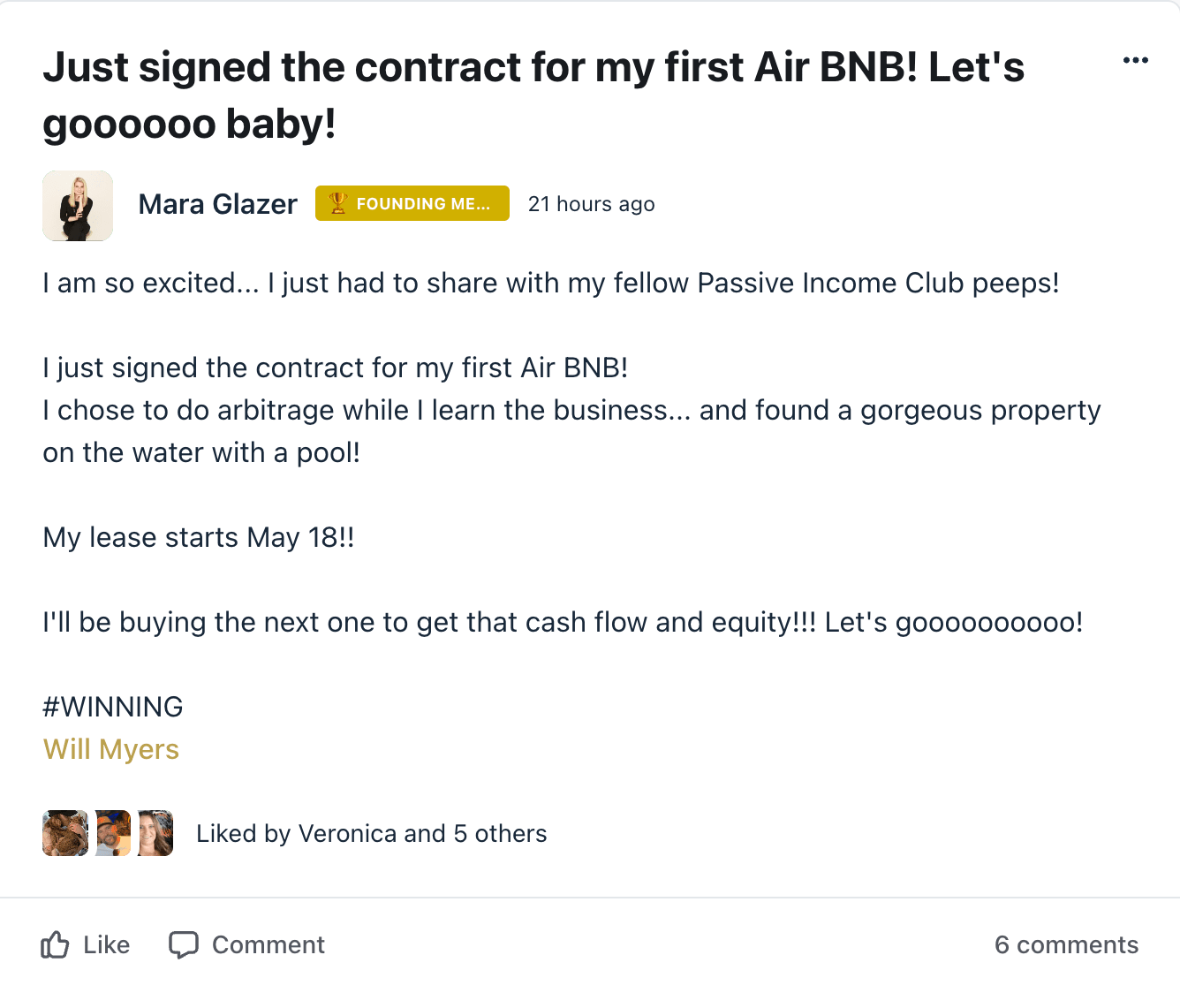Click the Comment text label
Screen dimensions: 1180x1008
[269, 944]
